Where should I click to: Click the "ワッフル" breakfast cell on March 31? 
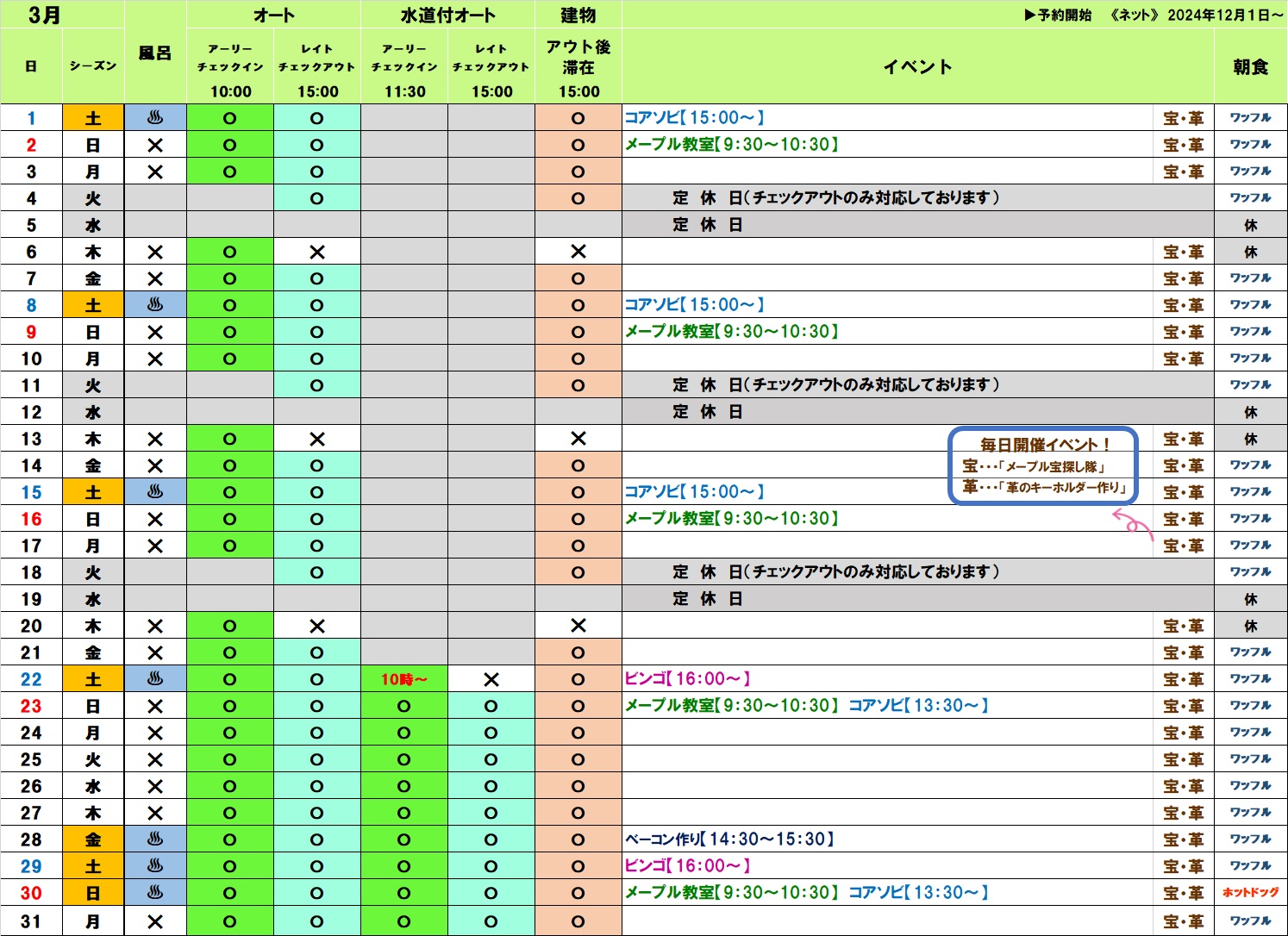1251,920
